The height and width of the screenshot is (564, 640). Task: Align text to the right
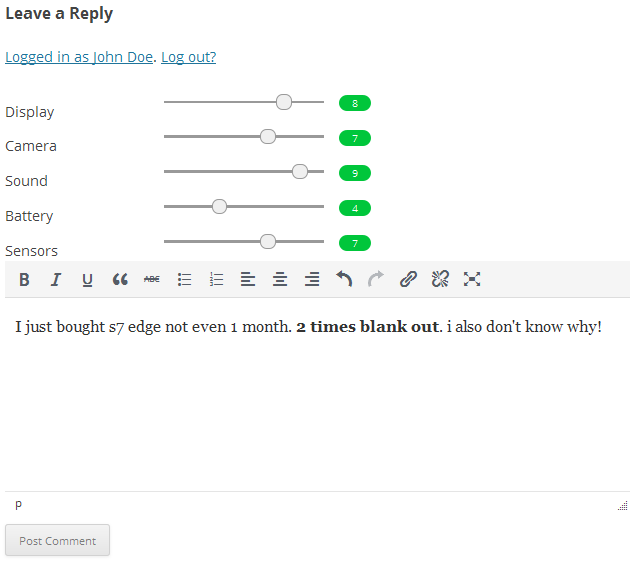click(x=312, y=280)
